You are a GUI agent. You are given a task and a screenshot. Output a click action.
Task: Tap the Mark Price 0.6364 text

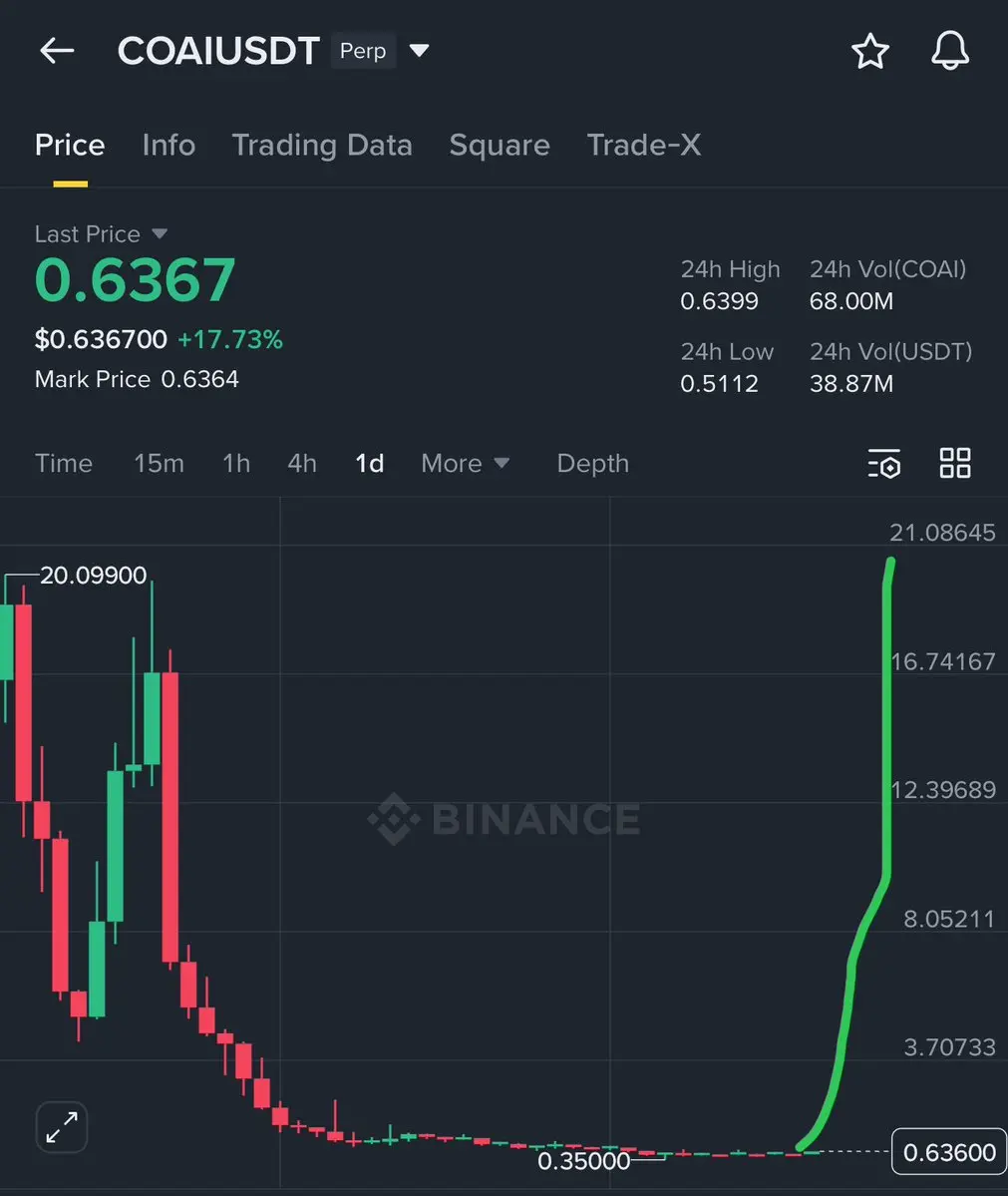(x=137, y=379)
